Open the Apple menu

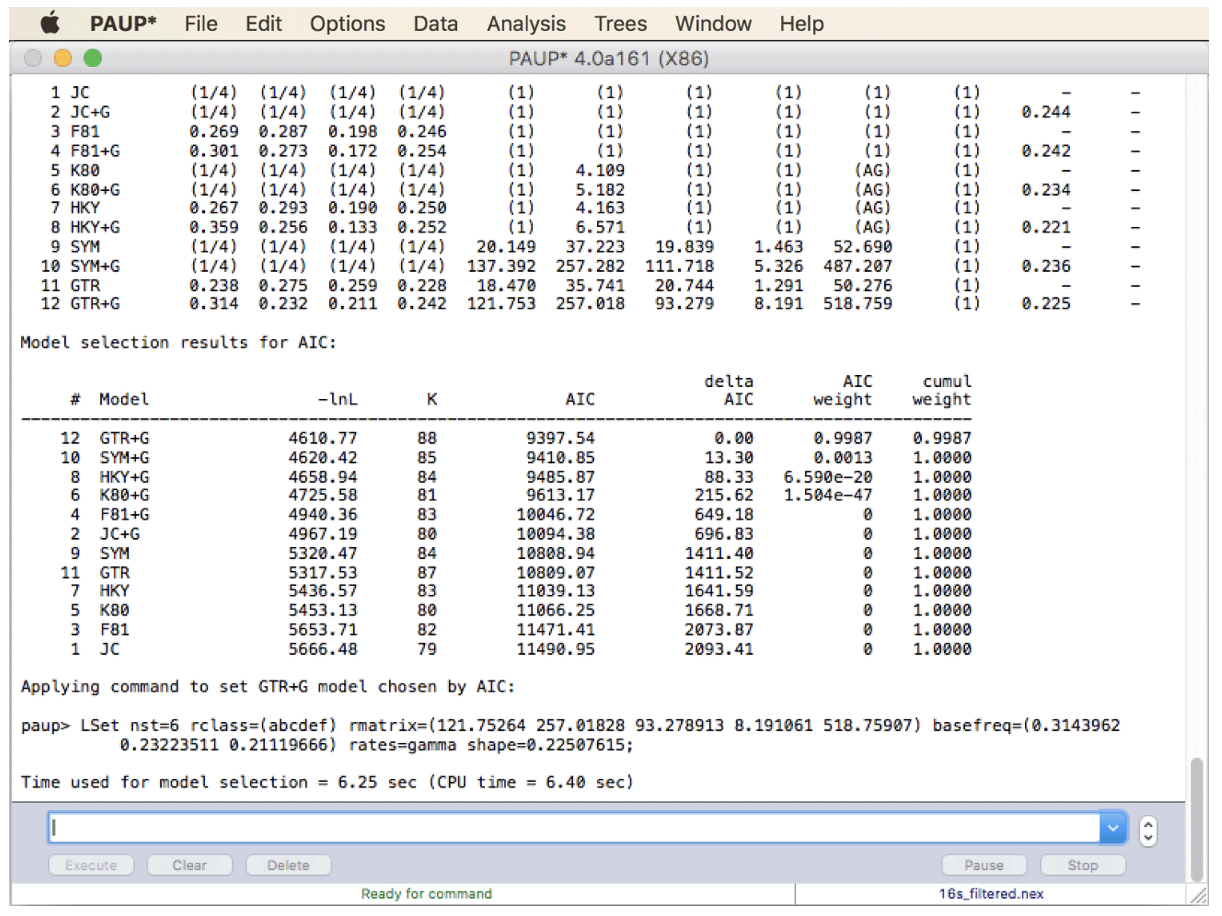(x=49, y=23)
